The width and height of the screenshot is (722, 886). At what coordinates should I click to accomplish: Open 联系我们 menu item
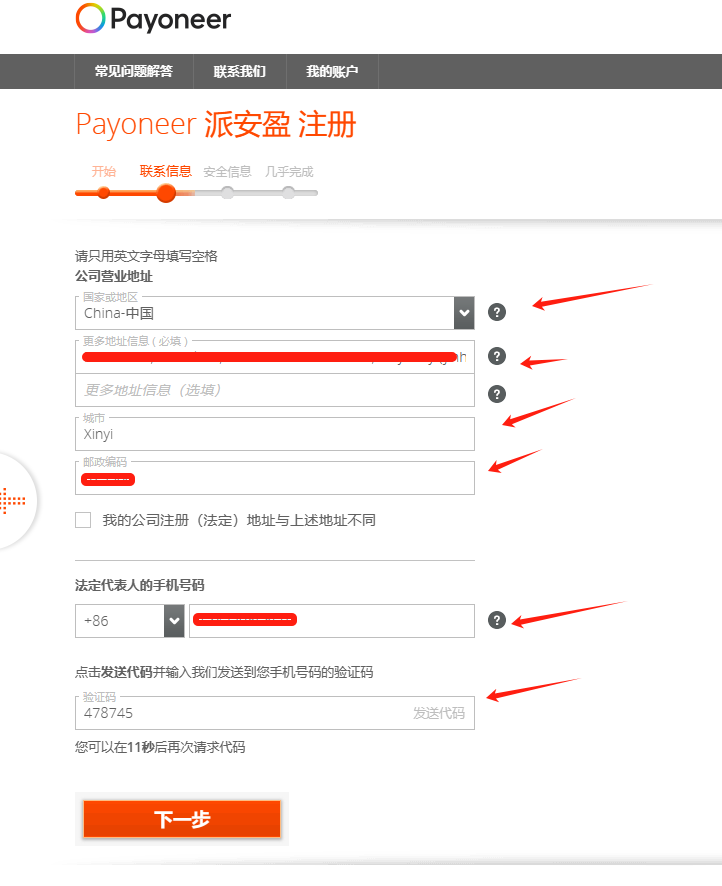click(240, 71)
